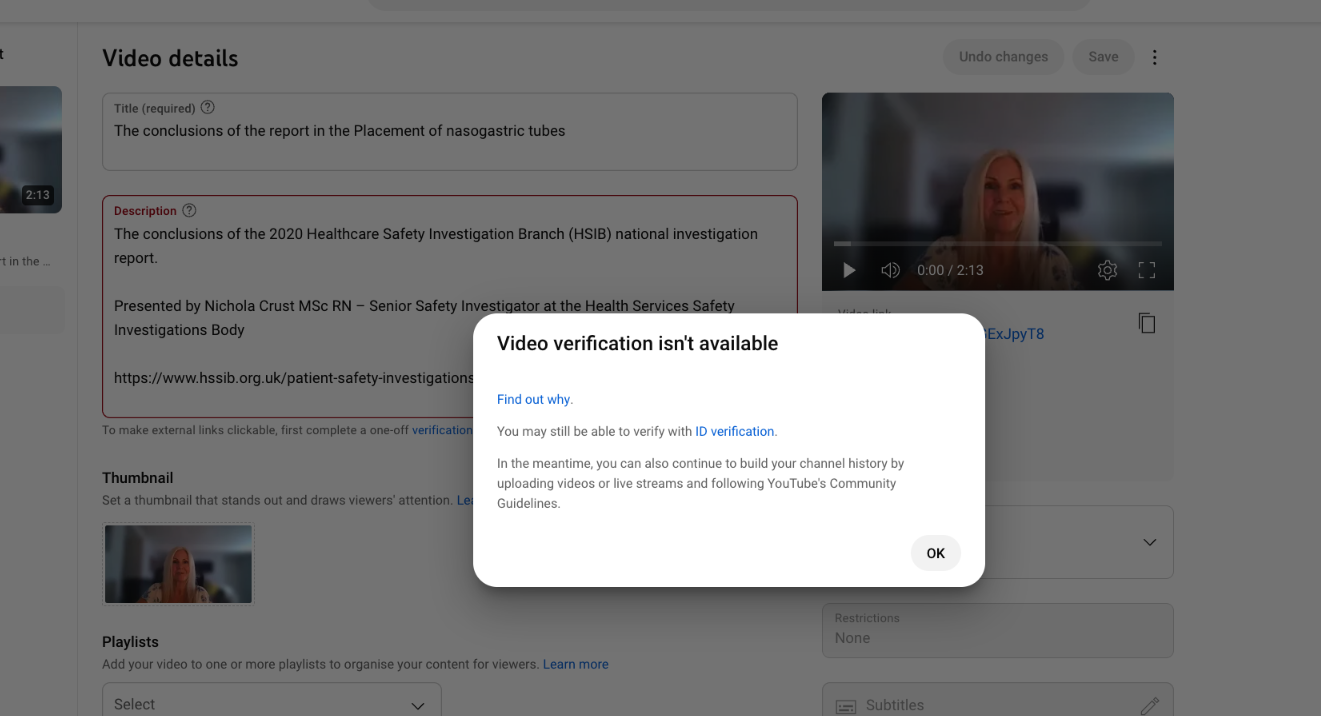The height and width of the screenshot is (716, 1321).
Task: Open video player settings gear
Action: click(x=1106, y=270)
